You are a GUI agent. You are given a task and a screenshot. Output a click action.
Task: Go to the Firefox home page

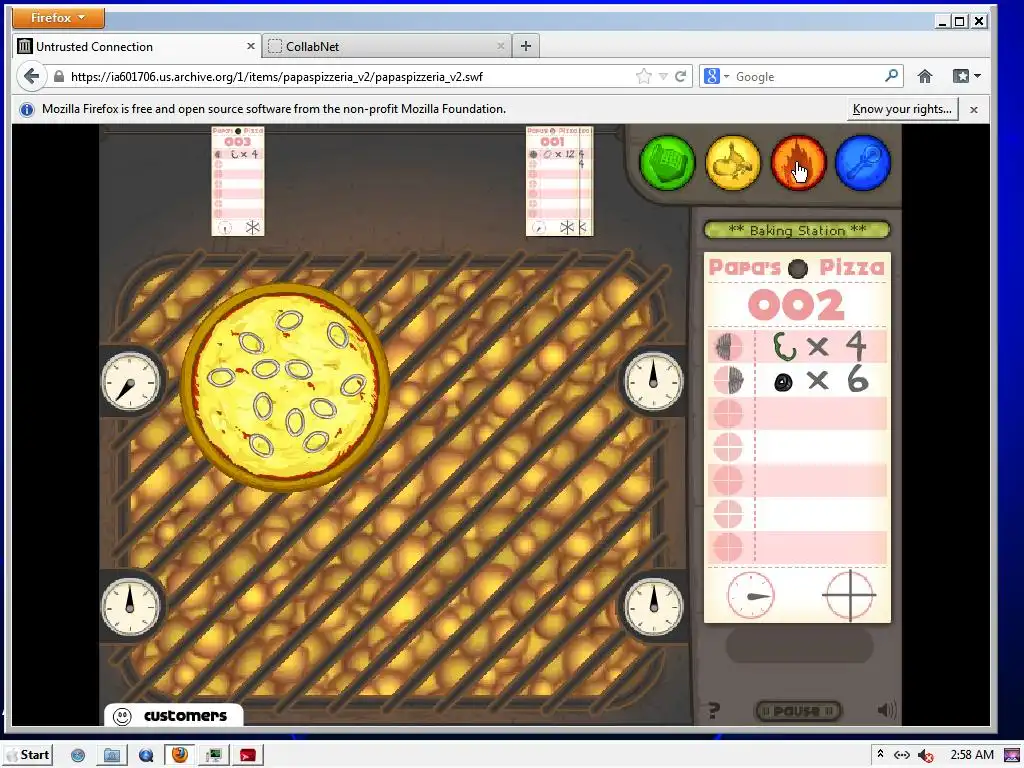pyautogui.click(x=925, y=76)
